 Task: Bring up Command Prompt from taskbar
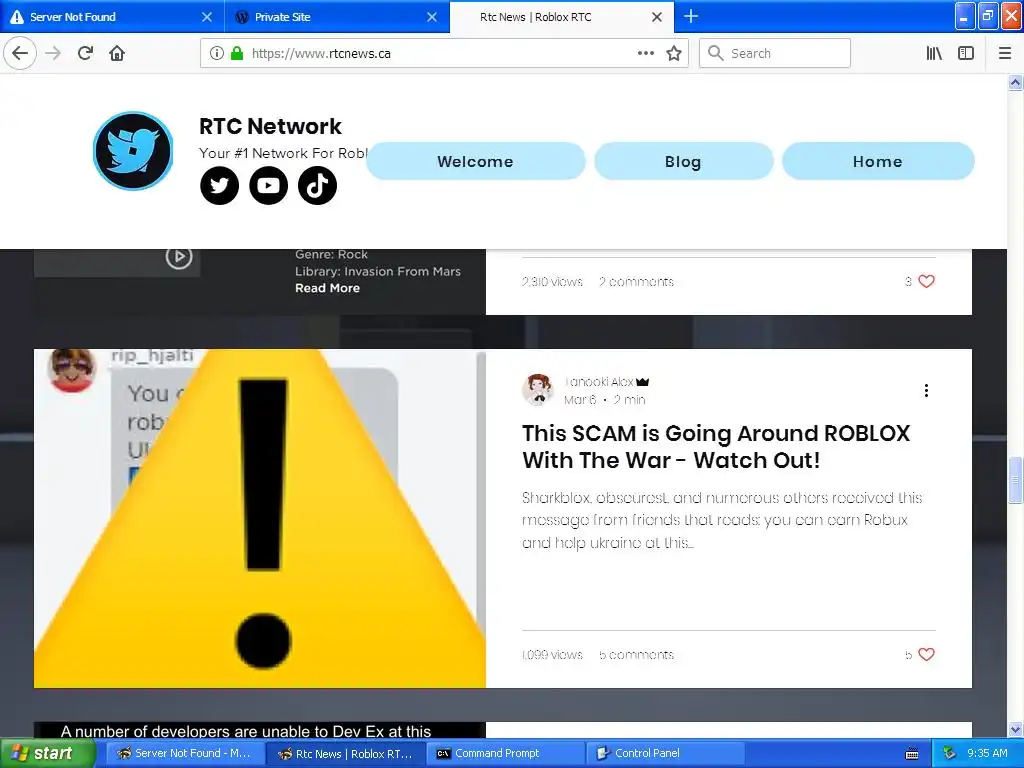coord(507,754)
